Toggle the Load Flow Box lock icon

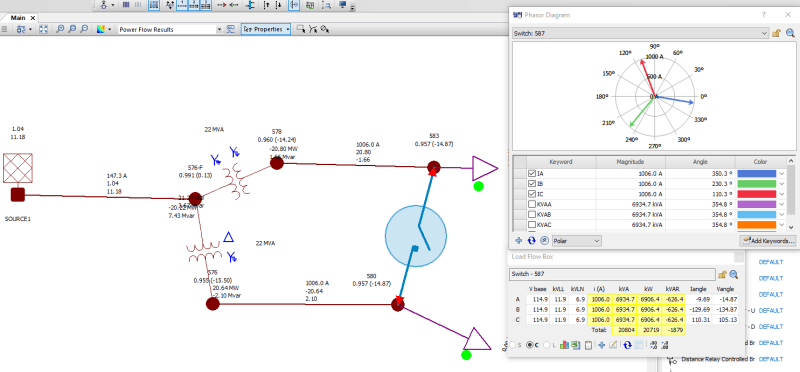coord(722,275)
